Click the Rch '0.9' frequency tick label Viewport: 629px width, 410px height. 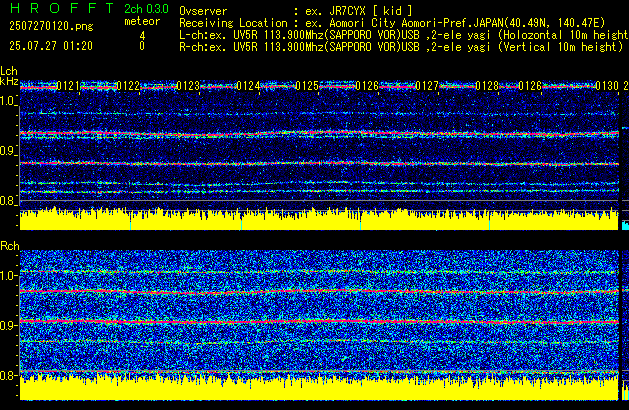click(x=8, y=325)
